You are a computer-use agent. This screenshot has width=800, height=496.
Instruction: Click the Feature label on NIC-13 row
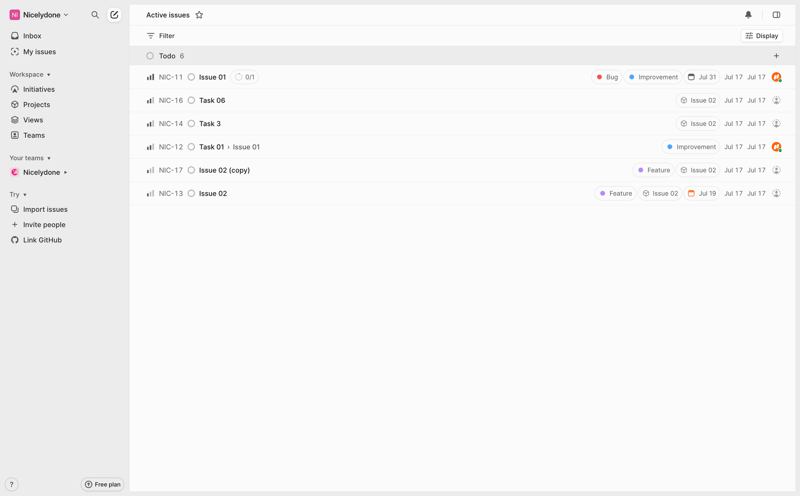click(615, 193)
